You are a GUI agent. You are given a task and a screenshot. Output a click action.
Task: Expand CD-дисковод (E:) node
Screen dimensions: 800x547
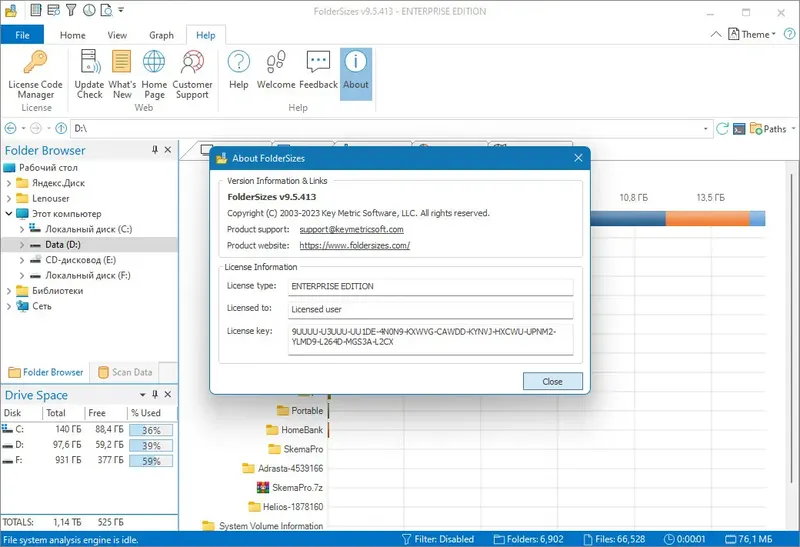pyautogui.click(x=21, y=260)
